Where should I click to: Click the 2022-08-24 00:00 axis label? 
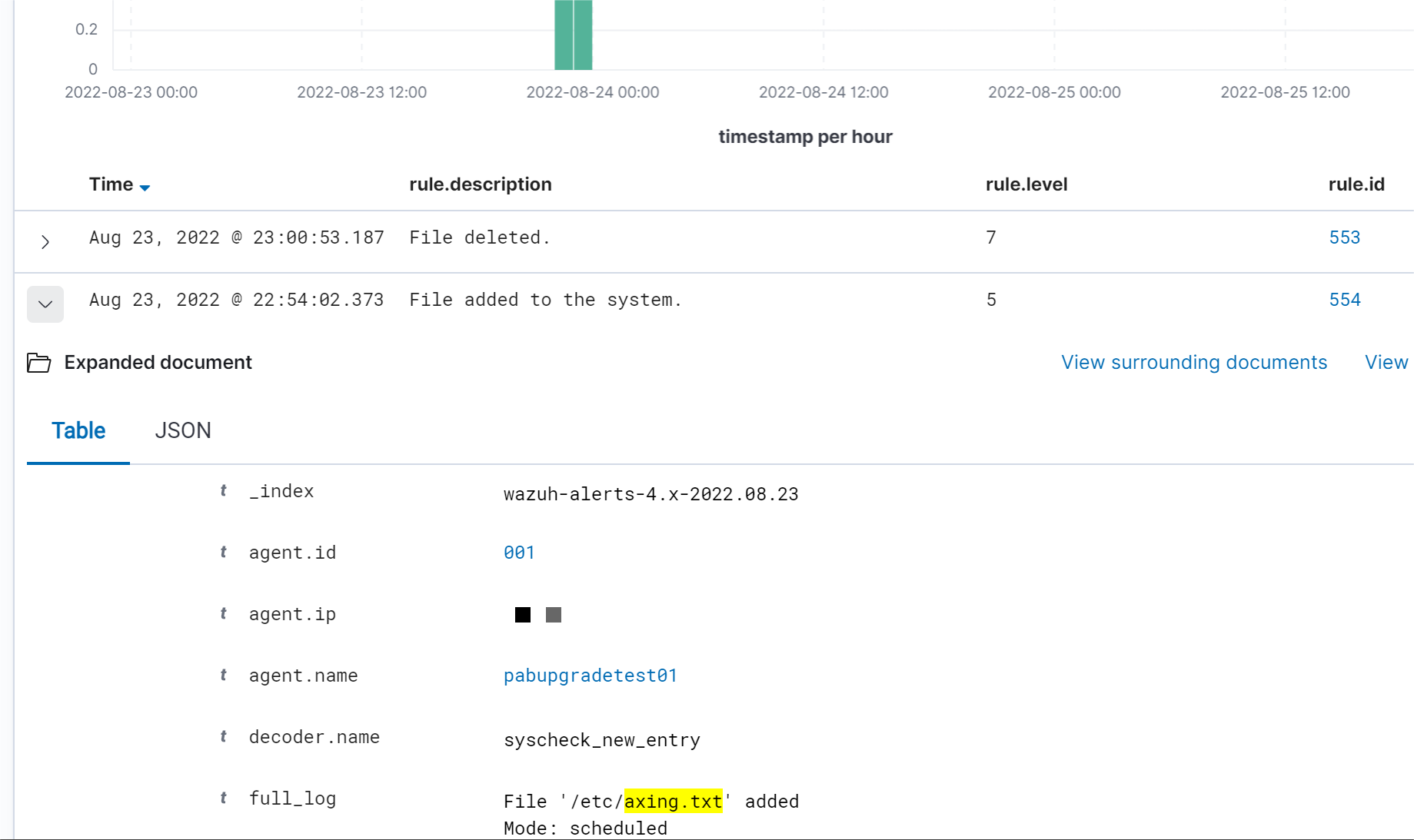point(593,92)
